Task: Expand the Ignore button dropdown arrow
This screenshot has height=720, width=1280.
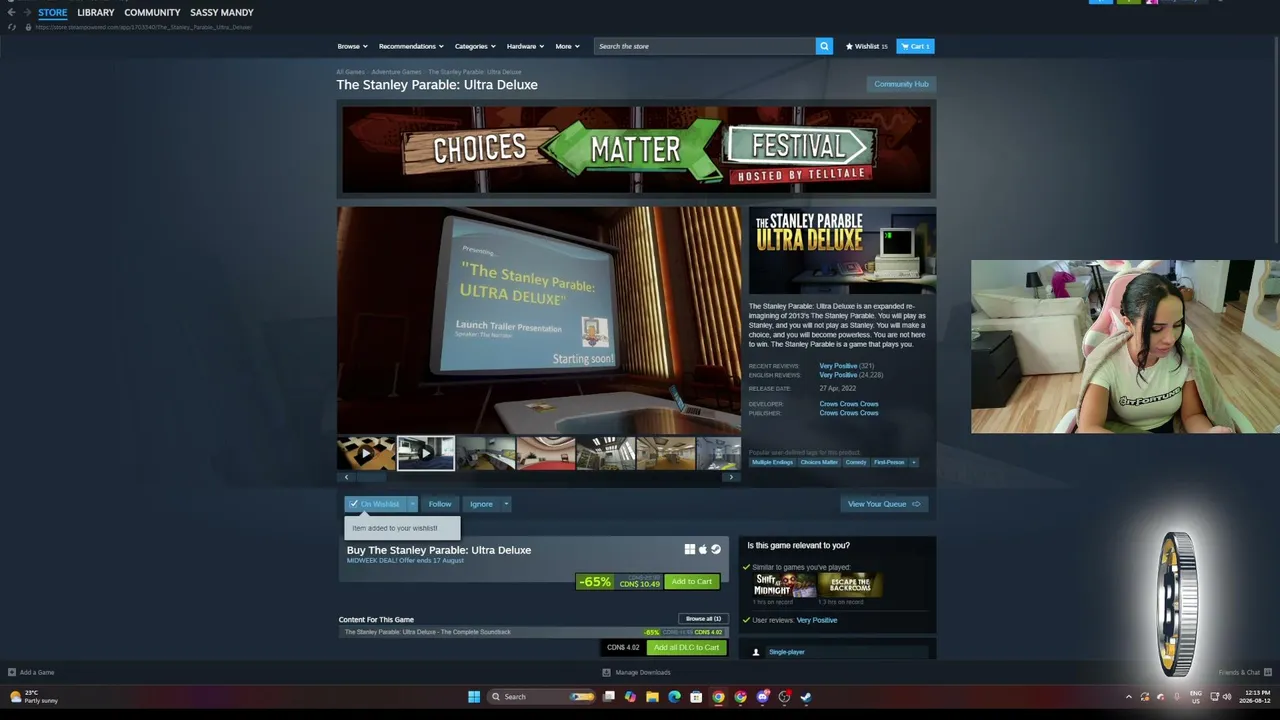Action: pyautogui.click(x=506, y=504)
